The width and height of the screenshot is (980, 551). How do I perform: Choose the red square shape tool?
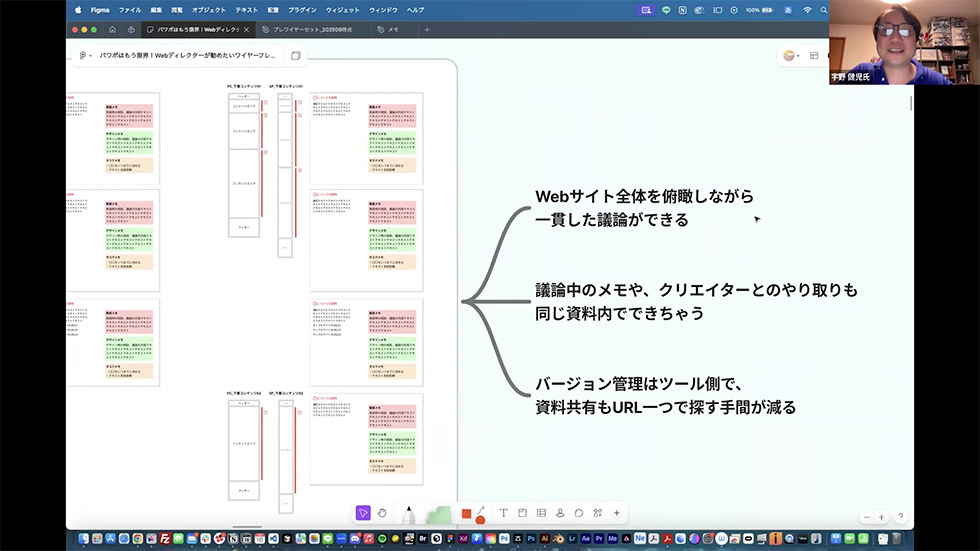tap(466, 514)
